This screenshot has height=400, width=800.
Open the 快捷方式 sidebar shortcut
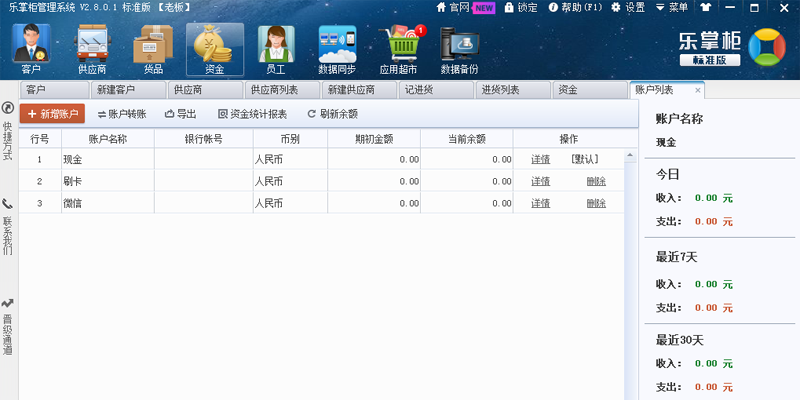coord(7,132)
